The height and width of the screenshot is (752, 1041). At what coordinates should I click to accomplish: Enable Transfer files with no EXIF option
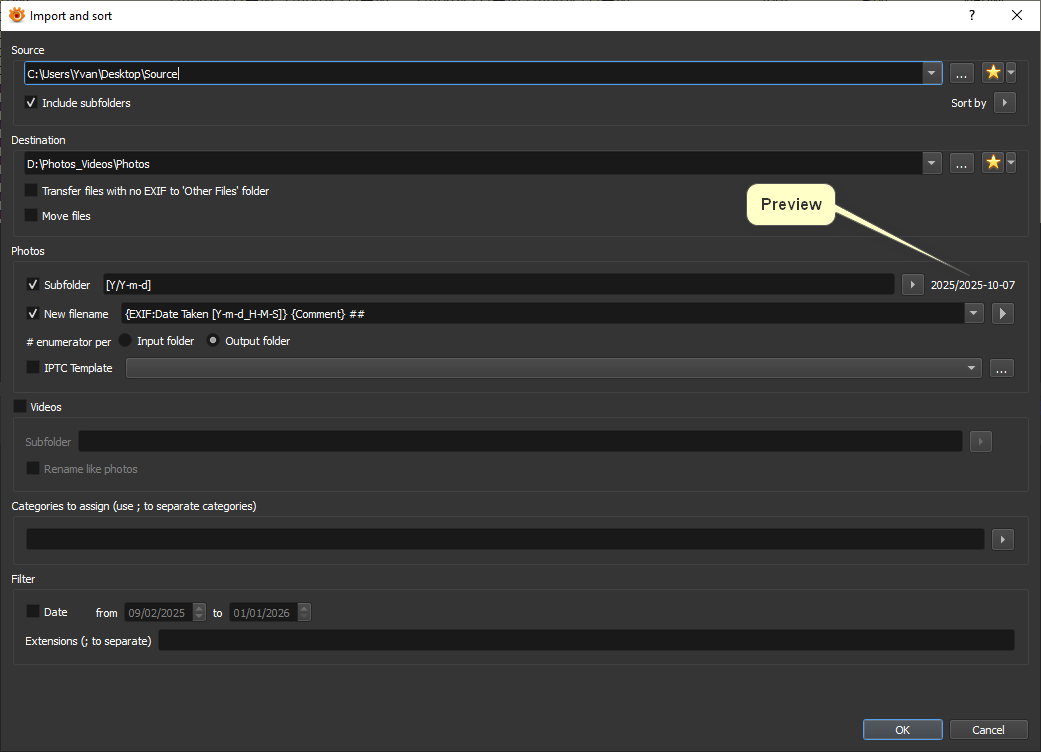pyautogui.click(x=31, y=190)
